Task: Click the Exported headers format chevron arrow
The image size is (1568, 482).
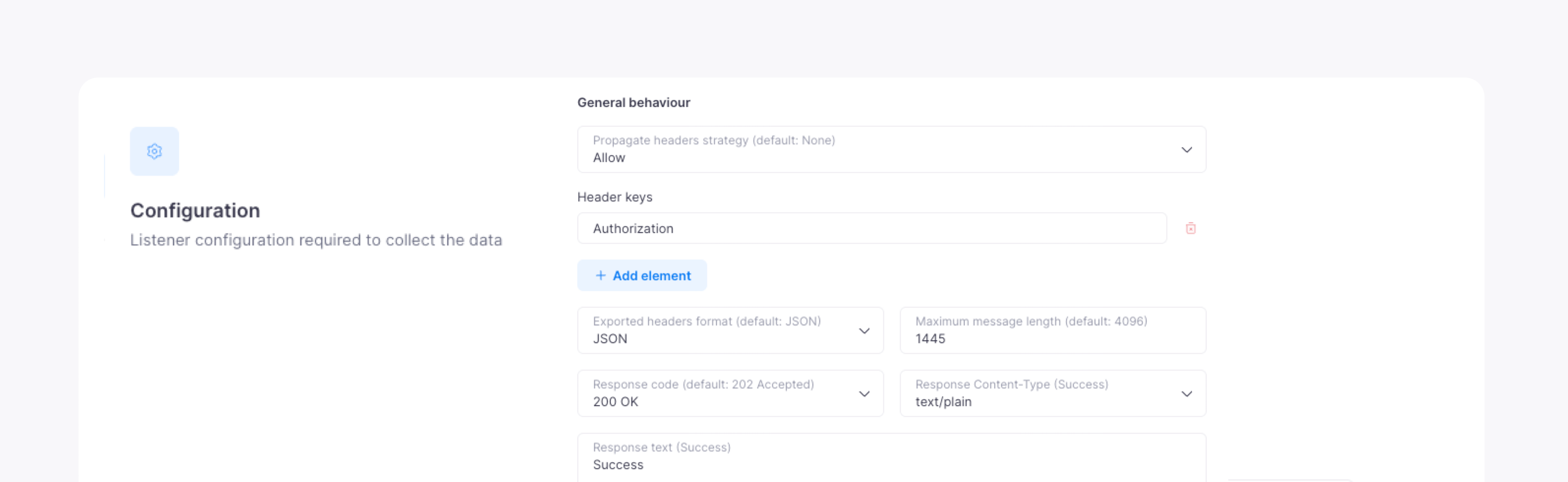Action: tap(864, 331)
